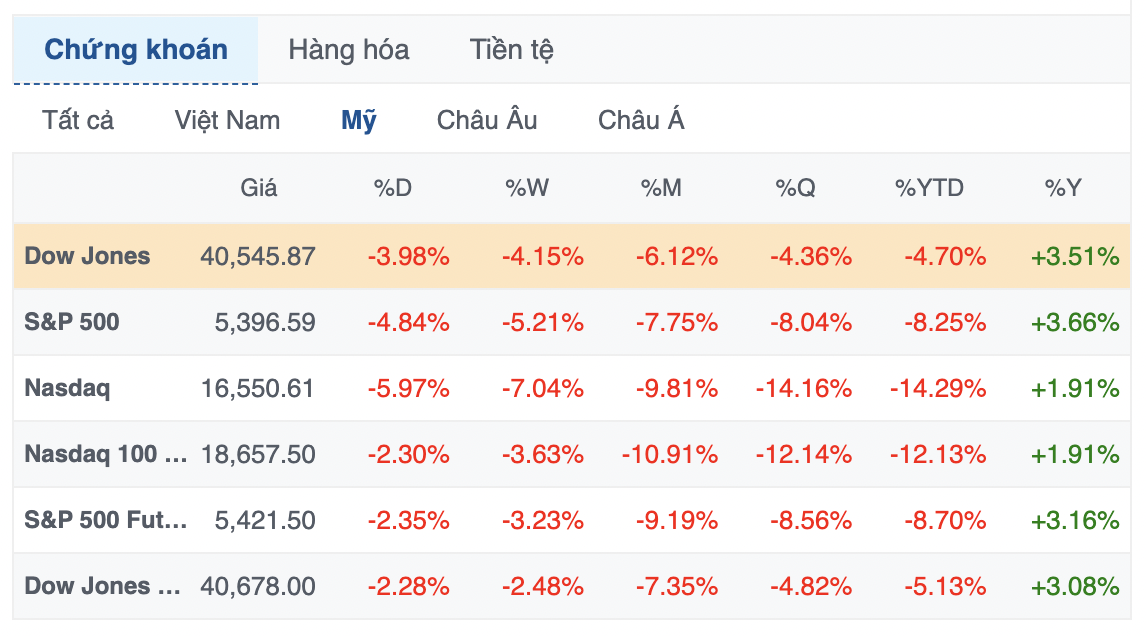Click the Dow Jones futures row
The image size is (1146, 636).
(102, 586)
